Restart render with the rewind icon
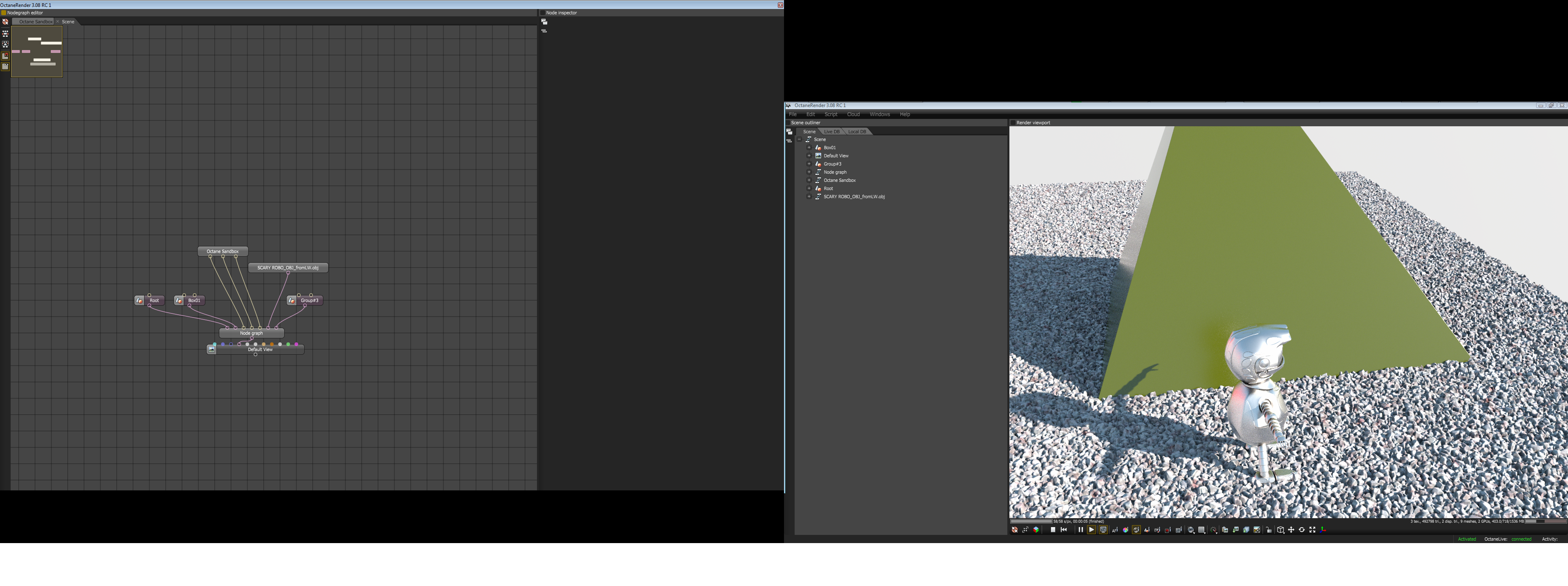This screenshot has height=586, width=1568. tap(1064, 530)
